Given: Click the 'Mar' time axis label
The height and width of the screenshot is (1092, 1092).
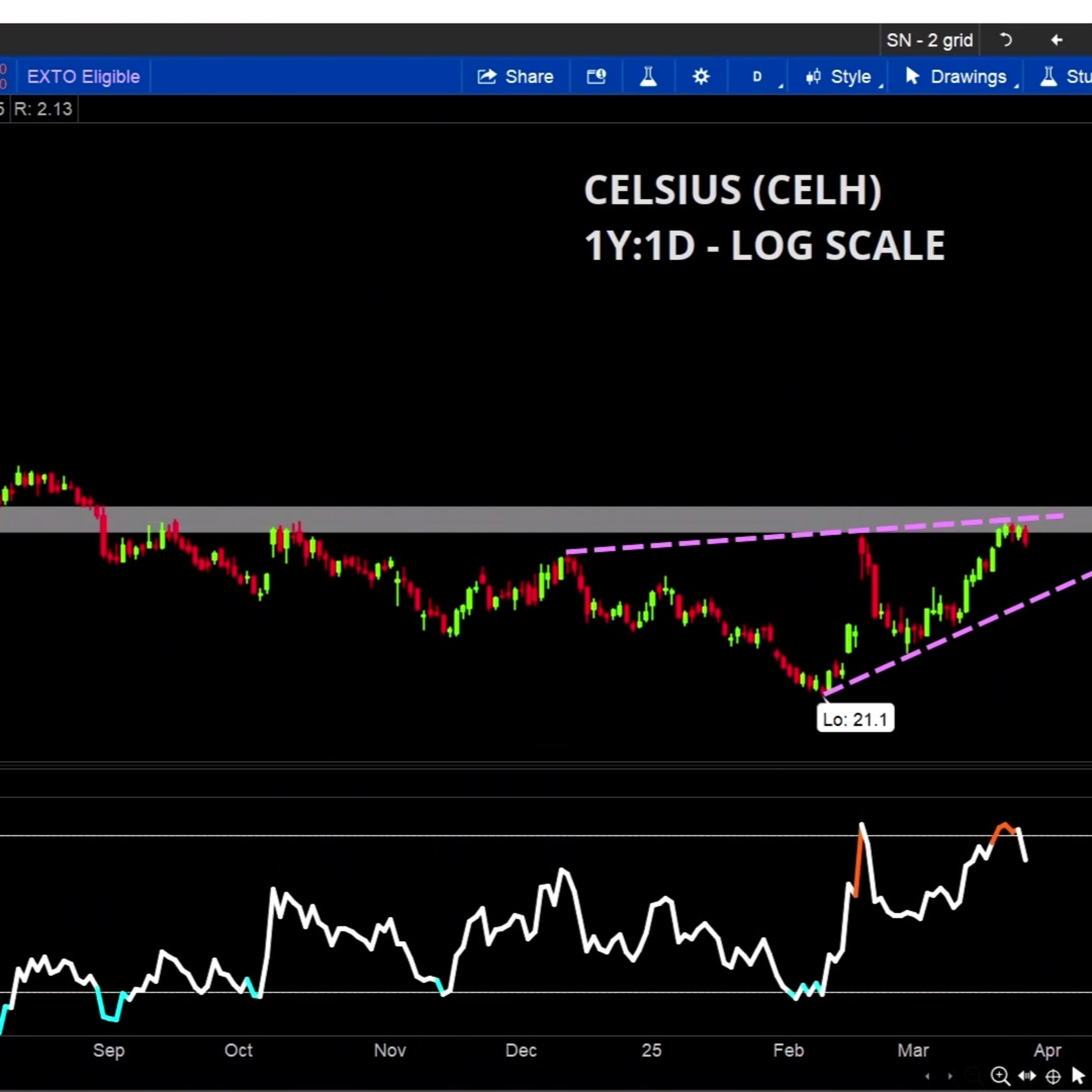Looking at the screenshot, I should click(x=913, y=1050).
